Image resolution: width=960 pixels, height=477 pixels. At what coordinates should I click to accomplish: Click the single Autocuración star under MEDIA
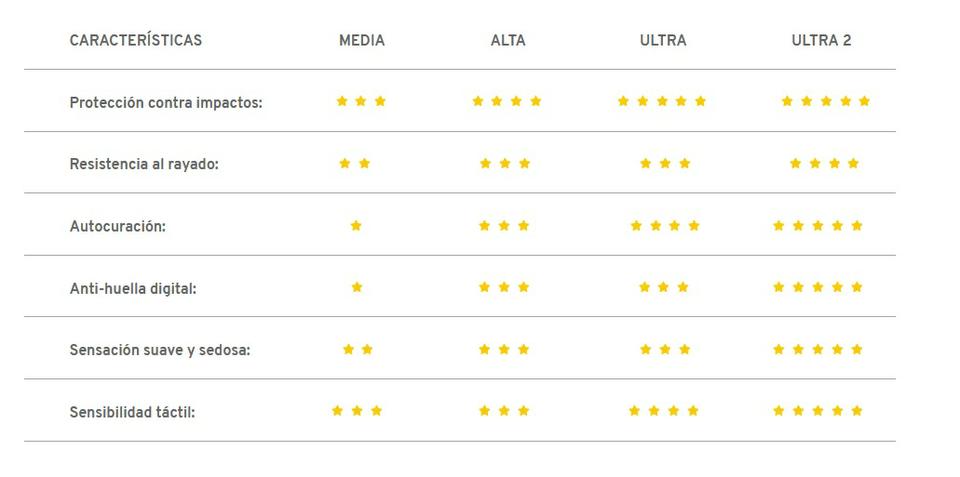[356, 226]
